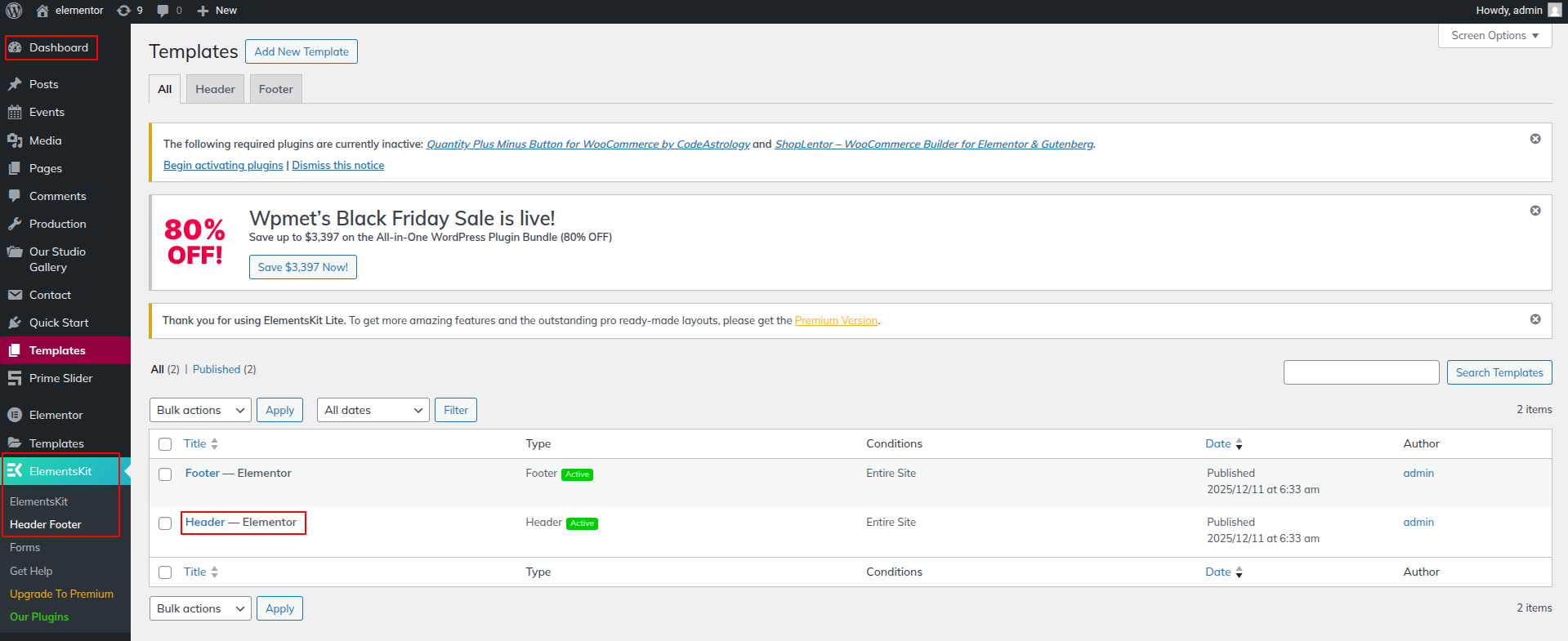
Task: Tick the checkbox for the Header template
Action: pyautogui.click(x=165, y=523)
